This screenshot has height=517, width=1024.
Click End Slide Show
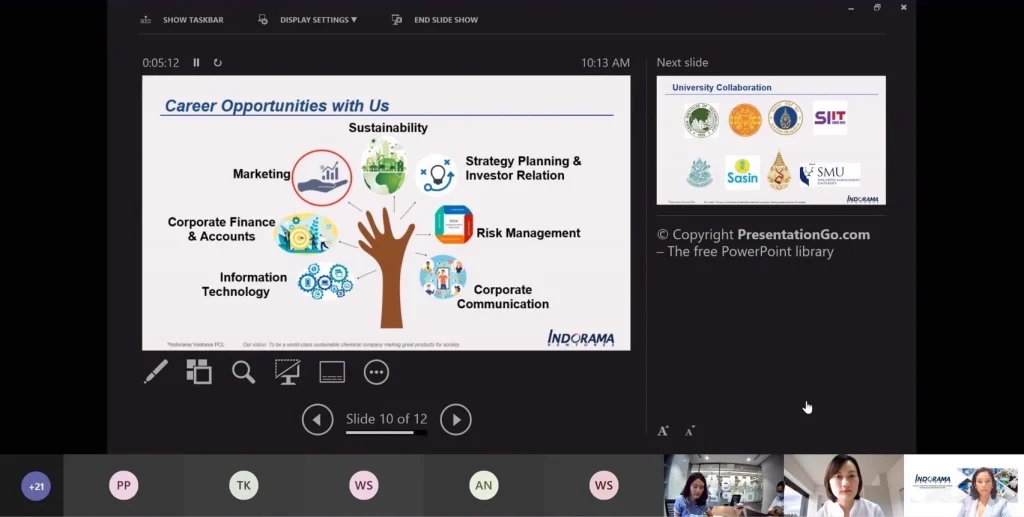pyautogui.click(x=436, y=20)
